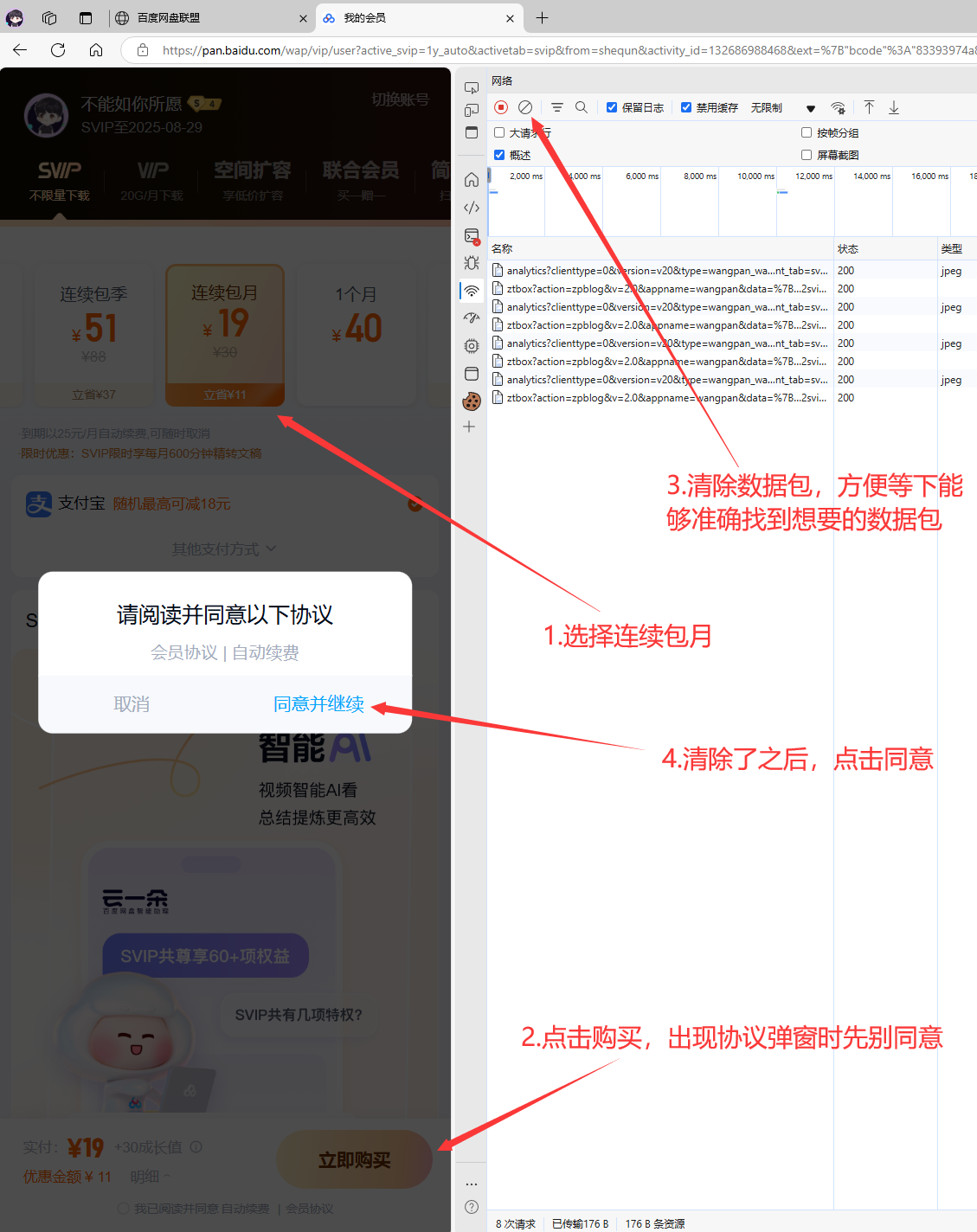The image size is (977, 1232).
Task: Uncheck the 禁用缓存 checkbox
Action: pos(686,107)
